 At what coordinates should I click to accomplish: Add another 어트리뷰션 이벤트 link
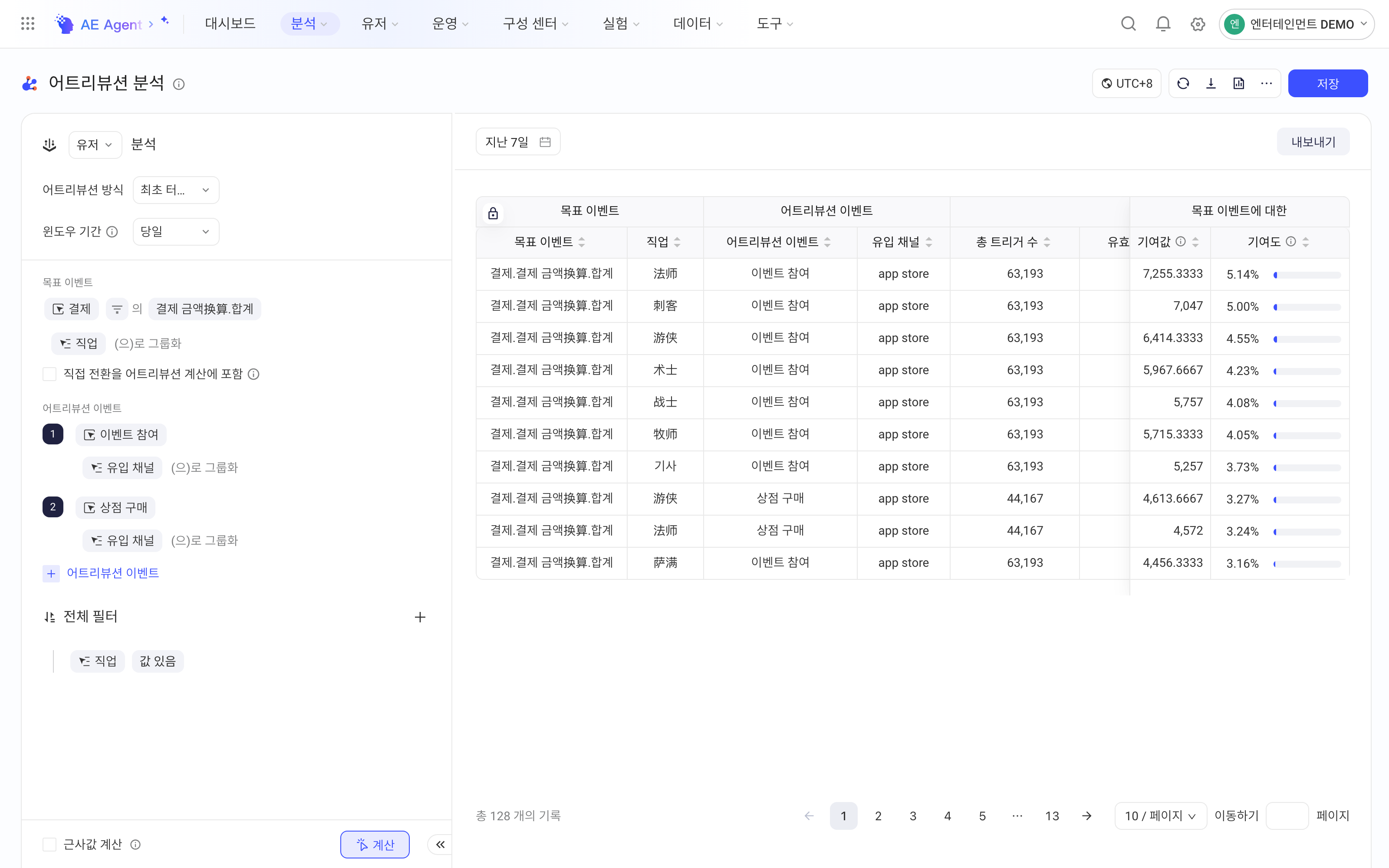101,573
